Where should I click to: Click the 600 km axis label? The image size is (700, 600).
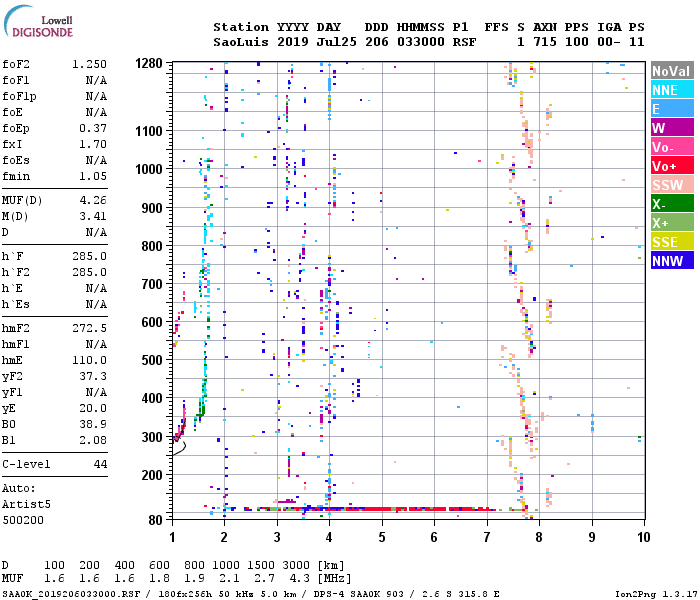pyautogui.click(x=152, y=322)
